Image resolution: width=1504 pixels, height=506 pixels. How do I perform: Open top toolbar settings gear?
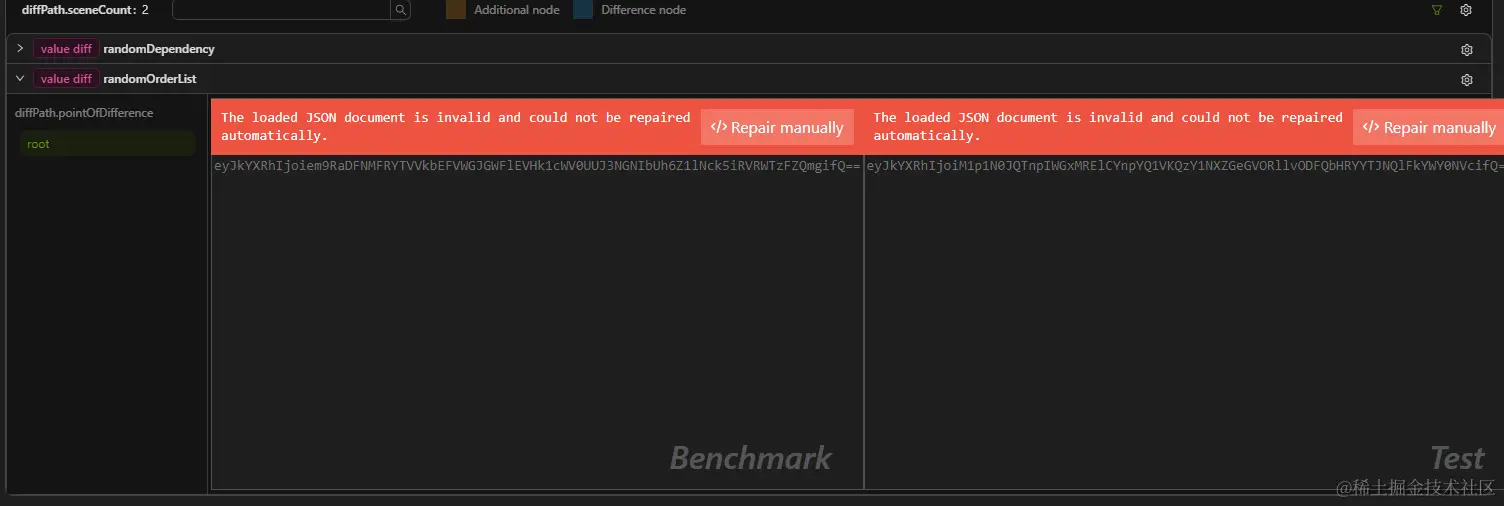pos(1466,10)
